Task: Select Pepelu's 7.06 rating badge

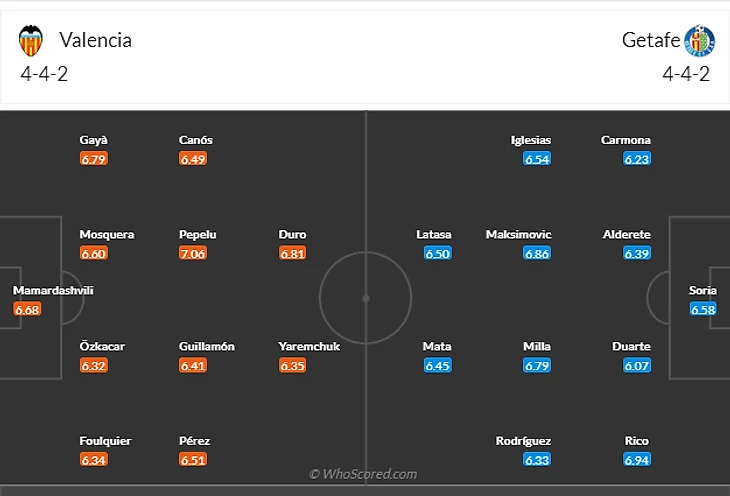Action: point(193,254)
